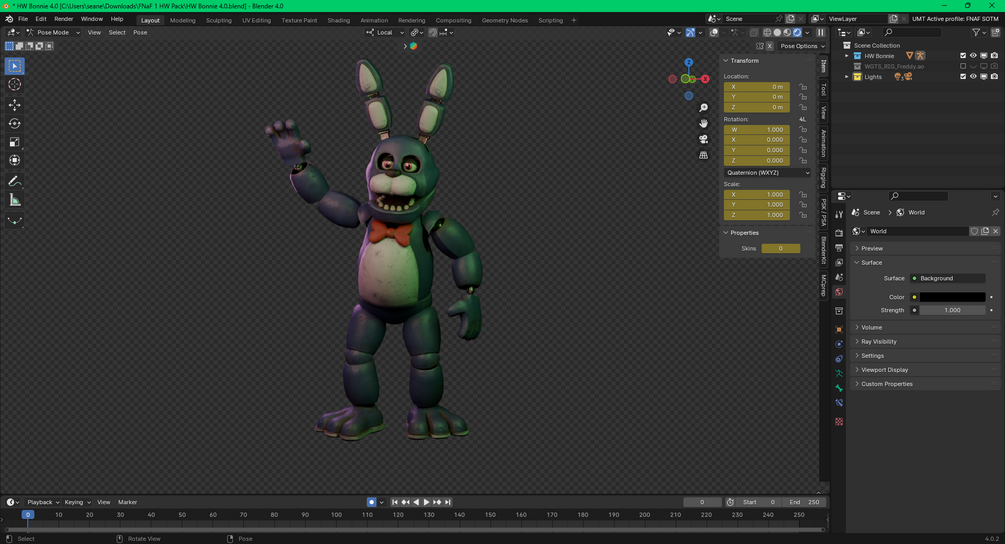
Task: Hide HW Bonnie collection with eye icon
Action: [973, 56]
